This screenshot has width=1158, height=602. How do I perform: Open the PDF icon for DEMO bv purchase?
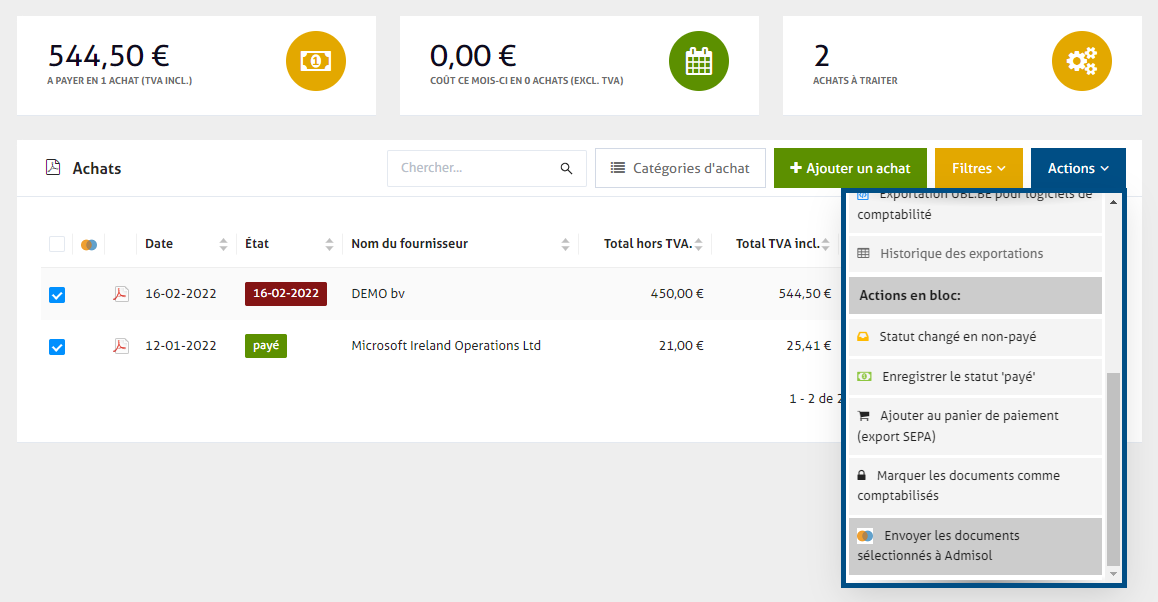[121, 294]
